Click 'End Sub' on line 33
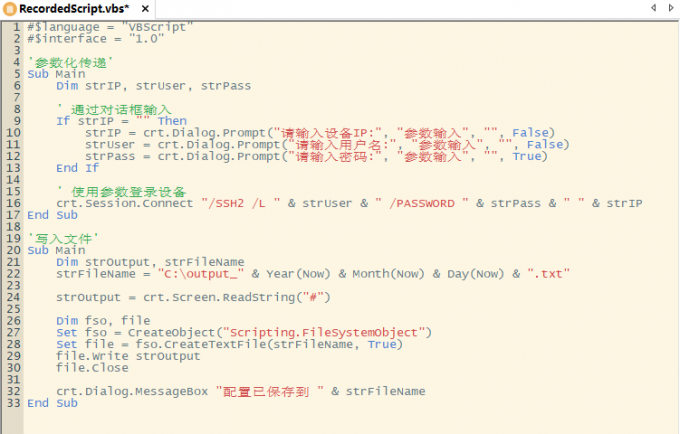Viewport: 680px width, 434px height. click(52, 403)
